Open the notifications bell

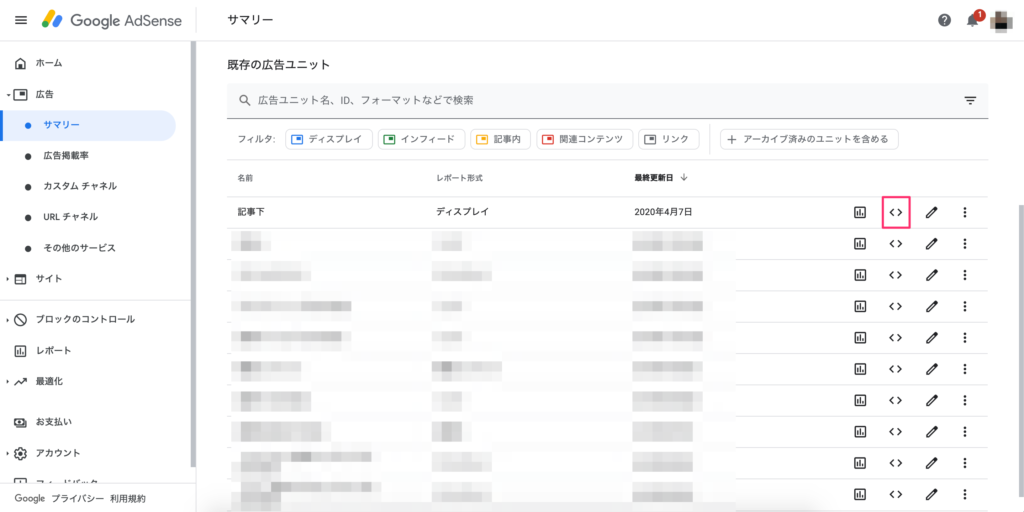tap(972, 21)
